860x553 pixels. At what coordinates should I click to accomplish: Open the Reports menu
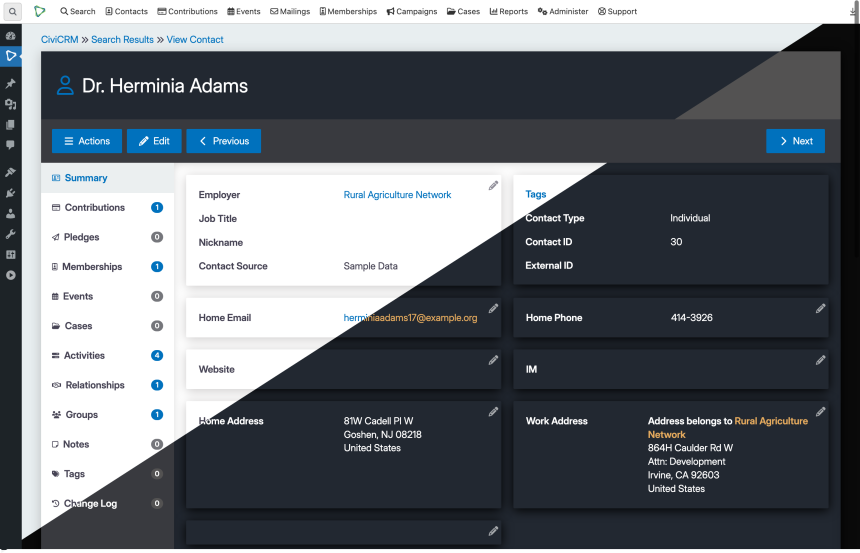508,11
